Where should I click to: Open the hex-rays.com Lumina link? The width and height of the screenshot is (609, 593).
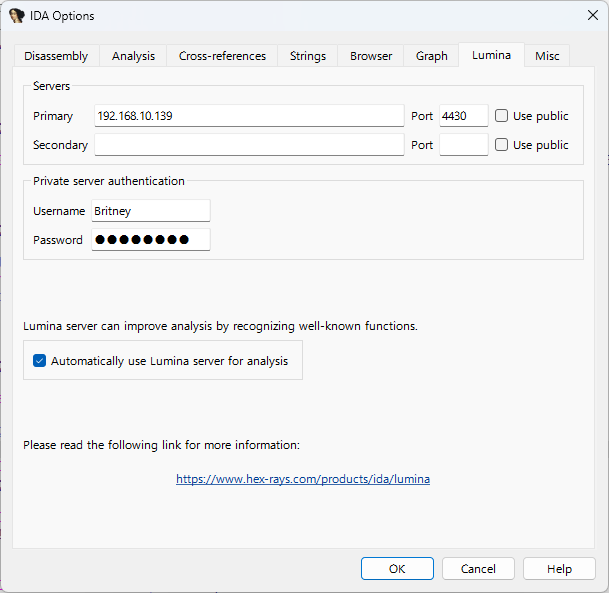tap(303, 479)
